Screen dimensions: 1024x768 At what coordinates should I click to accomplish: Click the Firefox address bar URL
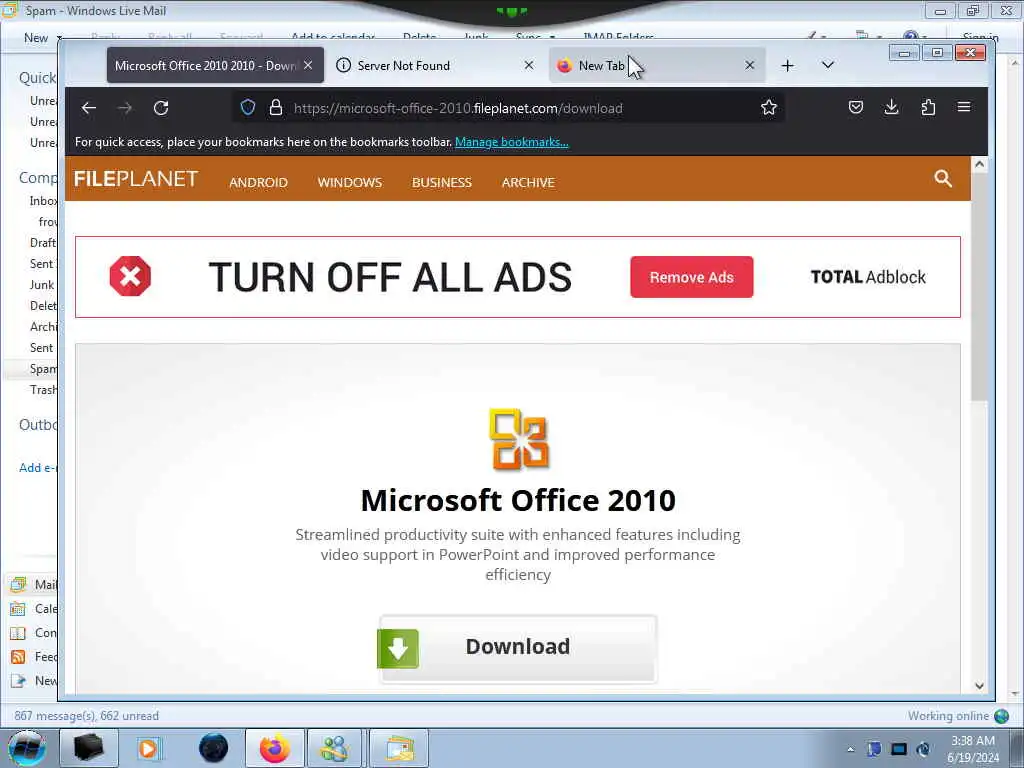click(458, 108)
